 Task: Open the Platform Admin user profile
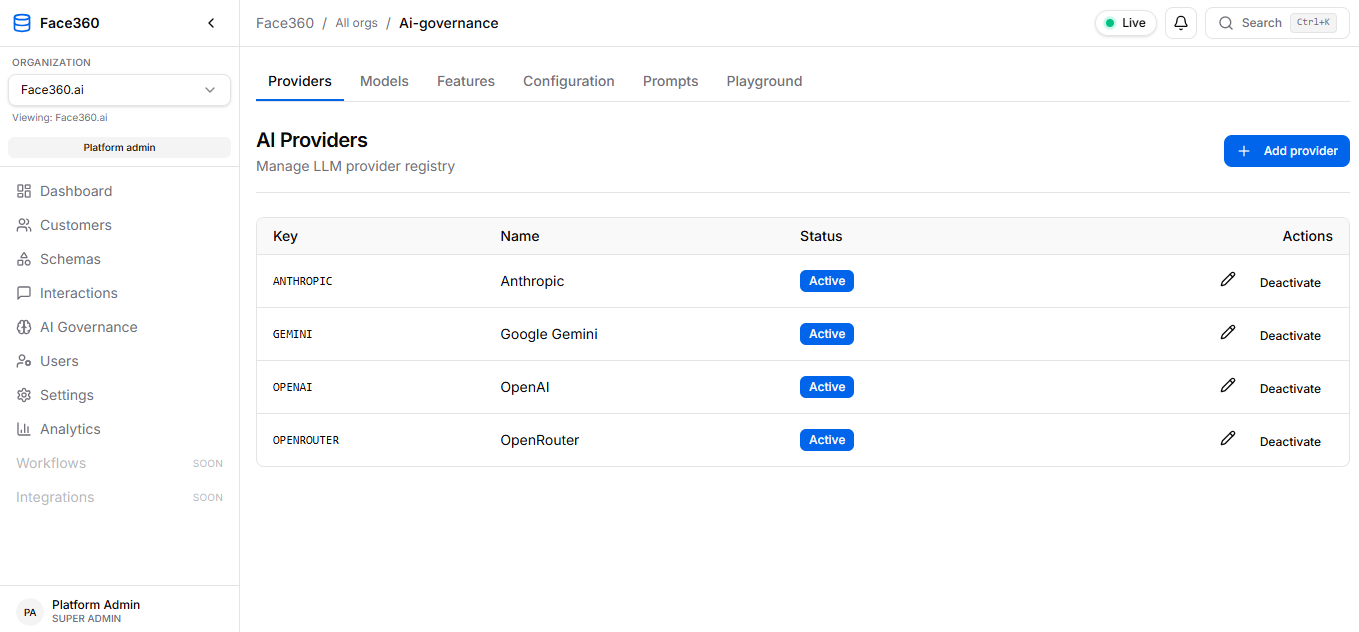pyautogui.click(x=119, y=611)
